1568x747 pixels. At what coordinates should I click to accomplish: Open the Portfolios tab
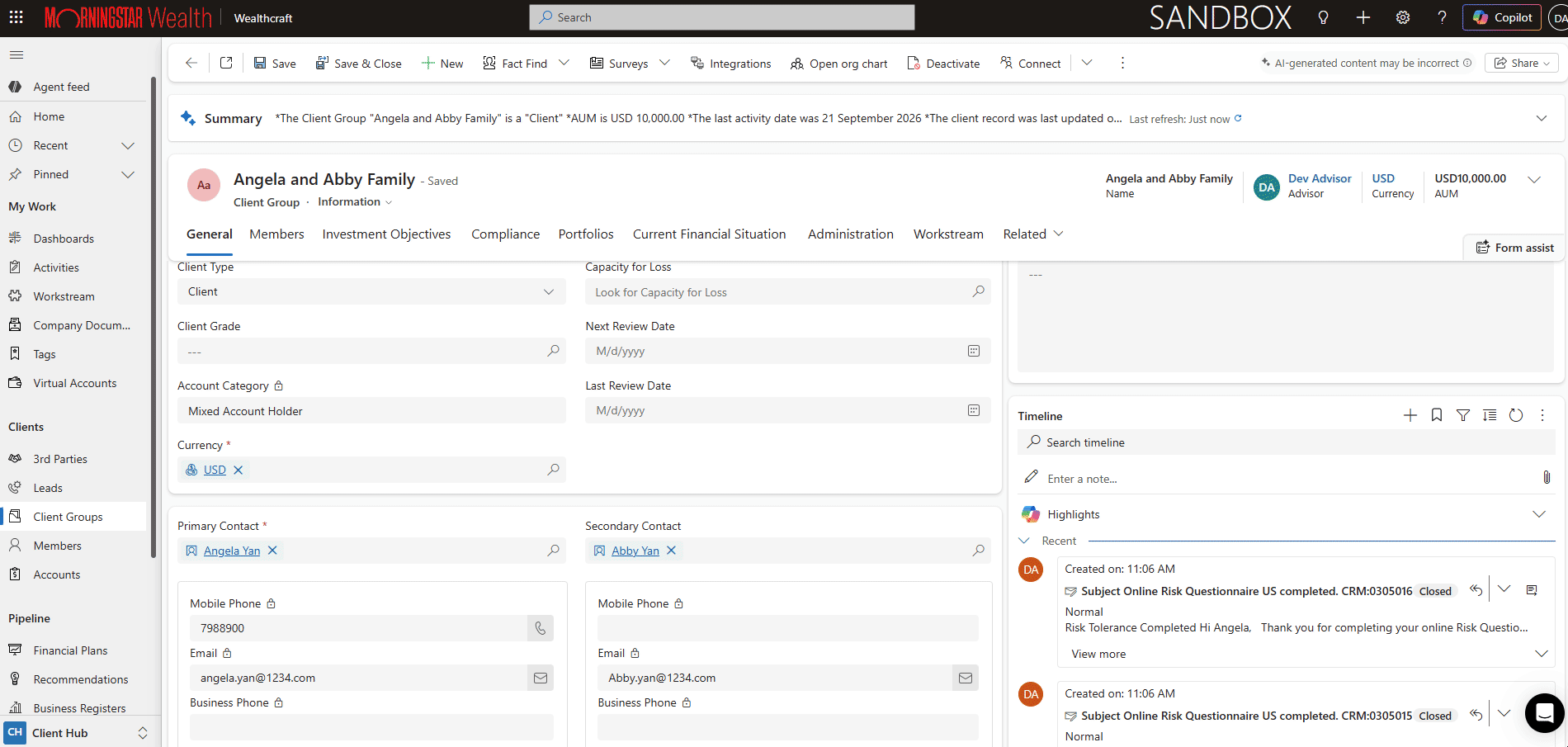coord(586,234)
